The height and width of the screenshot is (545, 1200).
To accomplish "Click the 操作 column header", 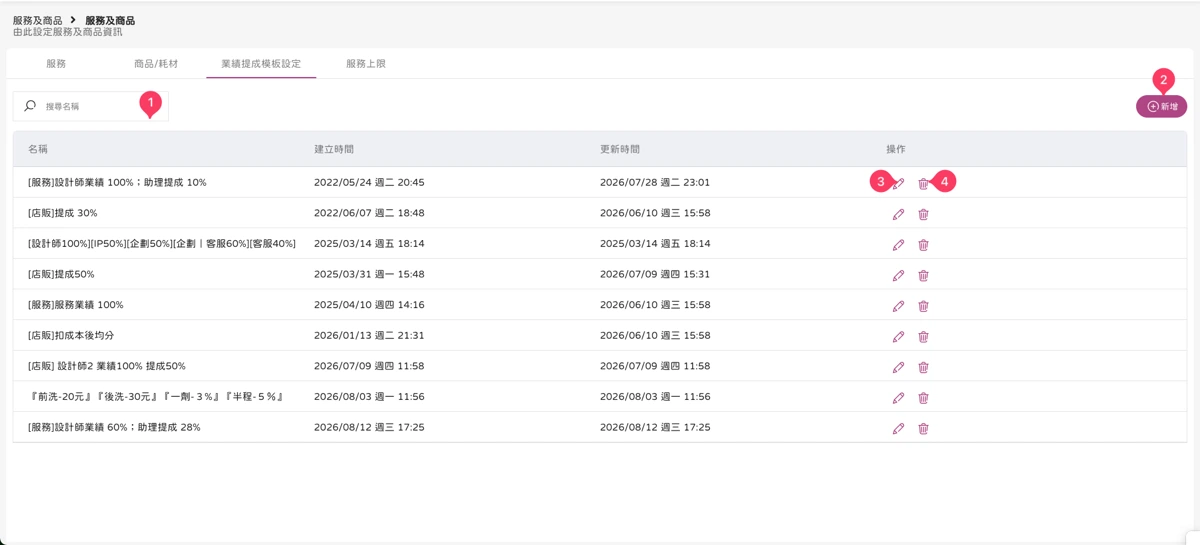I will tap(896, 149).
